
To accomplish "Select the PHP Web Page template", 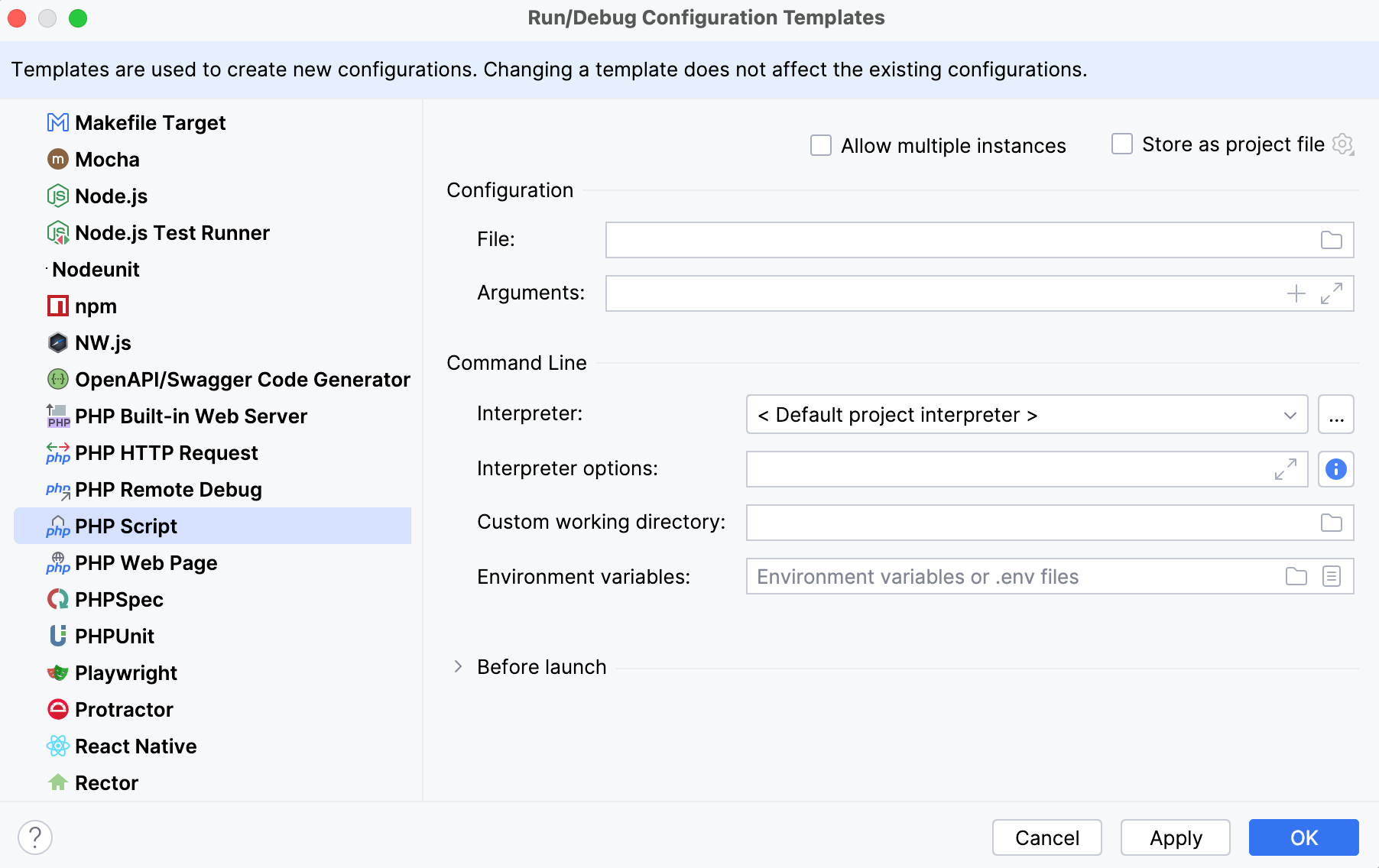I will point(145,562).
